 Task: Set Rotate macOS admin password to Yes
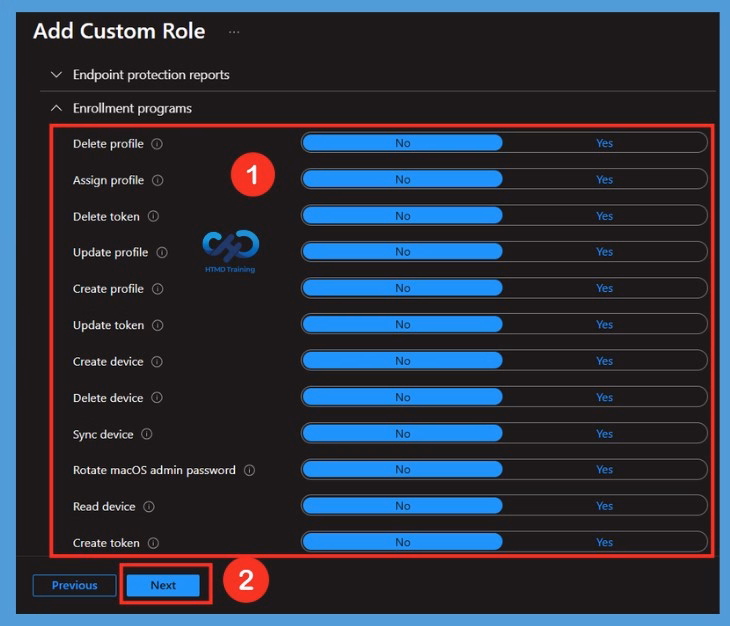[x=604, y=470]
